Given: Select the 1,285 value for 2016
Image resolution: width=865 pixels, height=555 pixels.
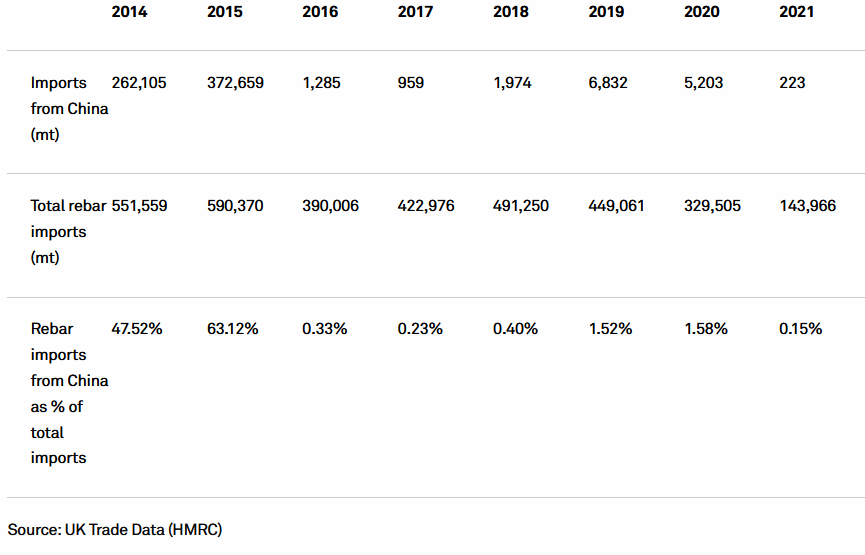Looking at the screenshot, I should click(x=321, y=83).
